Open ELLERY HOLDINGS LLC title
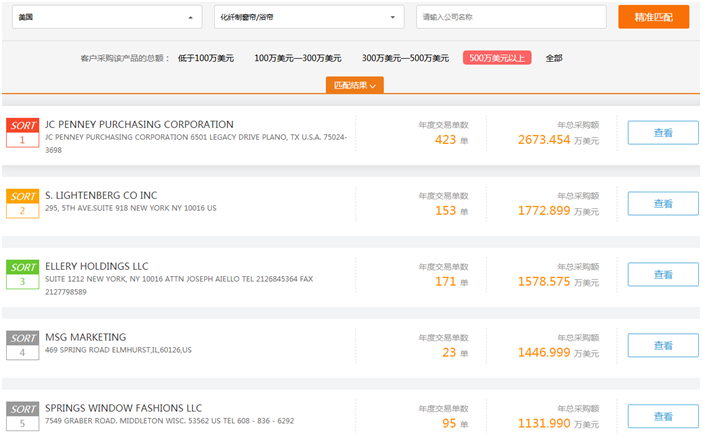The height and width of the screenshot is (436, 702). (97, 266)
